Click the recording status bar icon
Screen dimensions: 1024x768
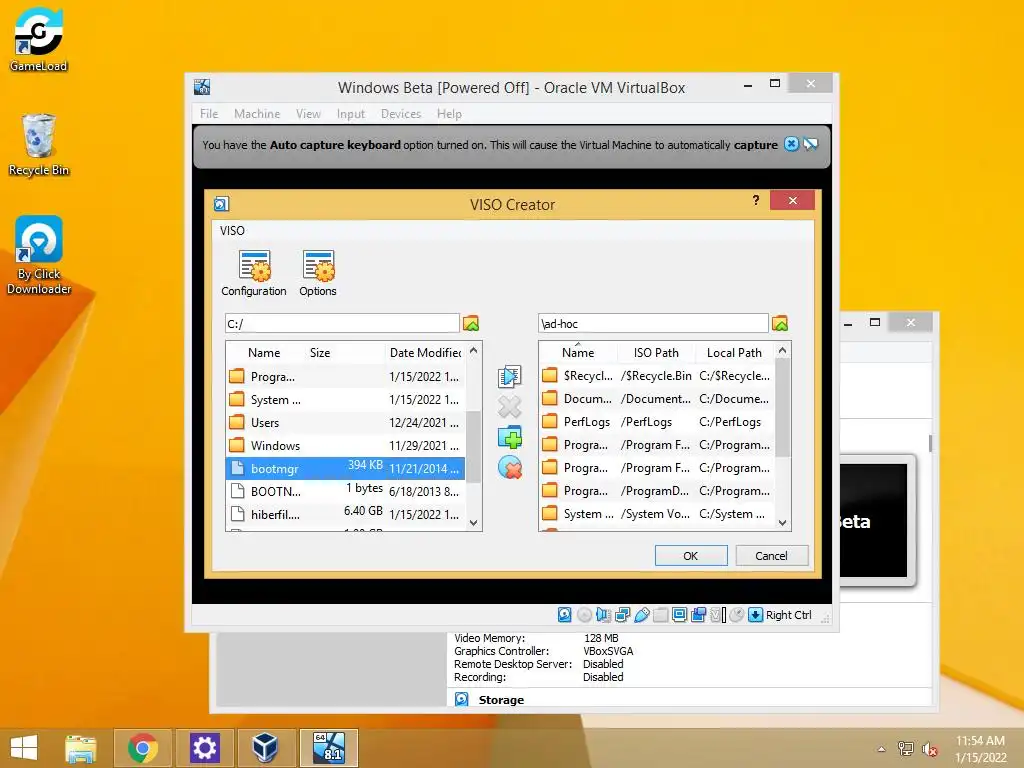click(698, 615)
